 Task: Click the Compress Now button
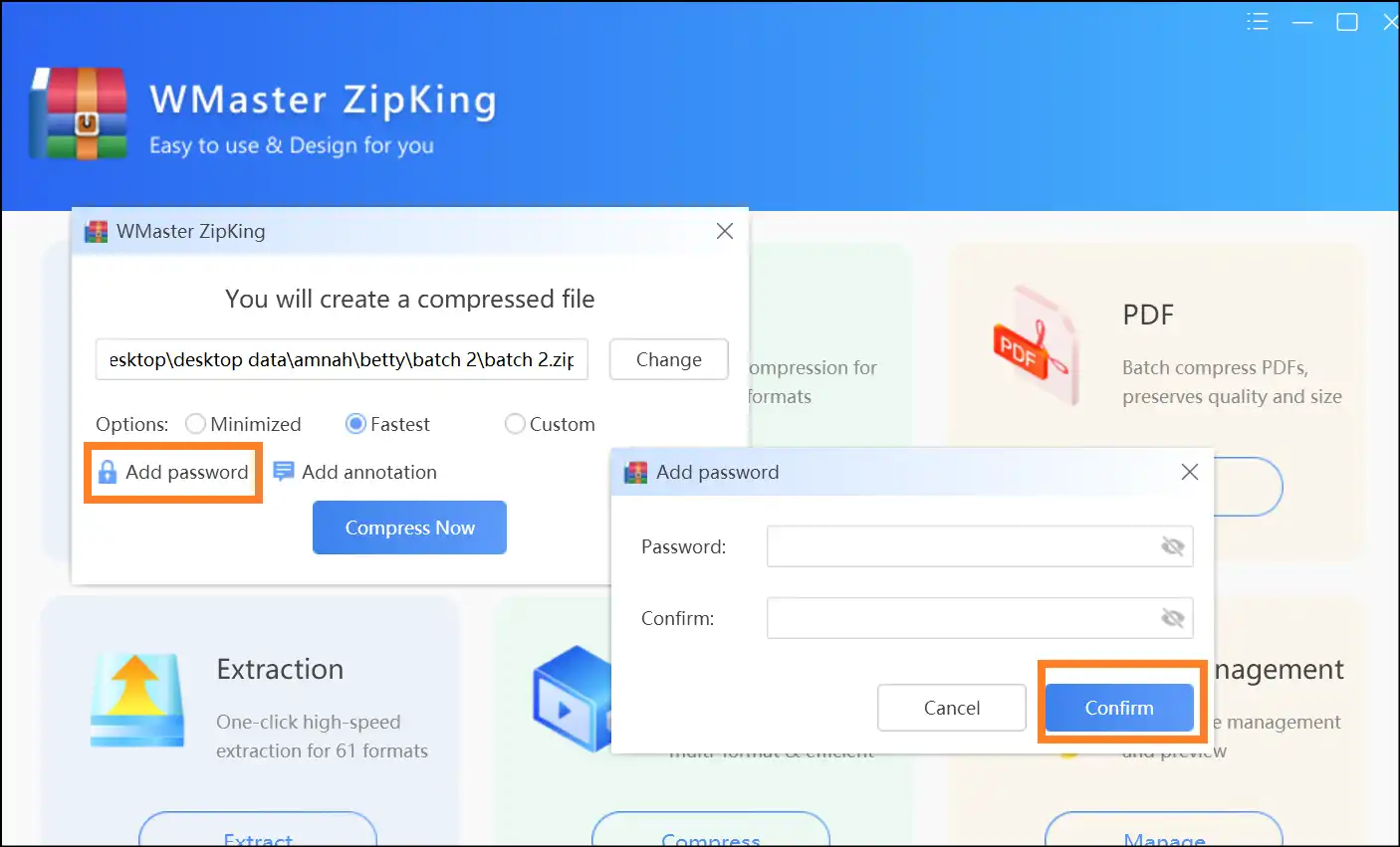(x=409, y=528)
